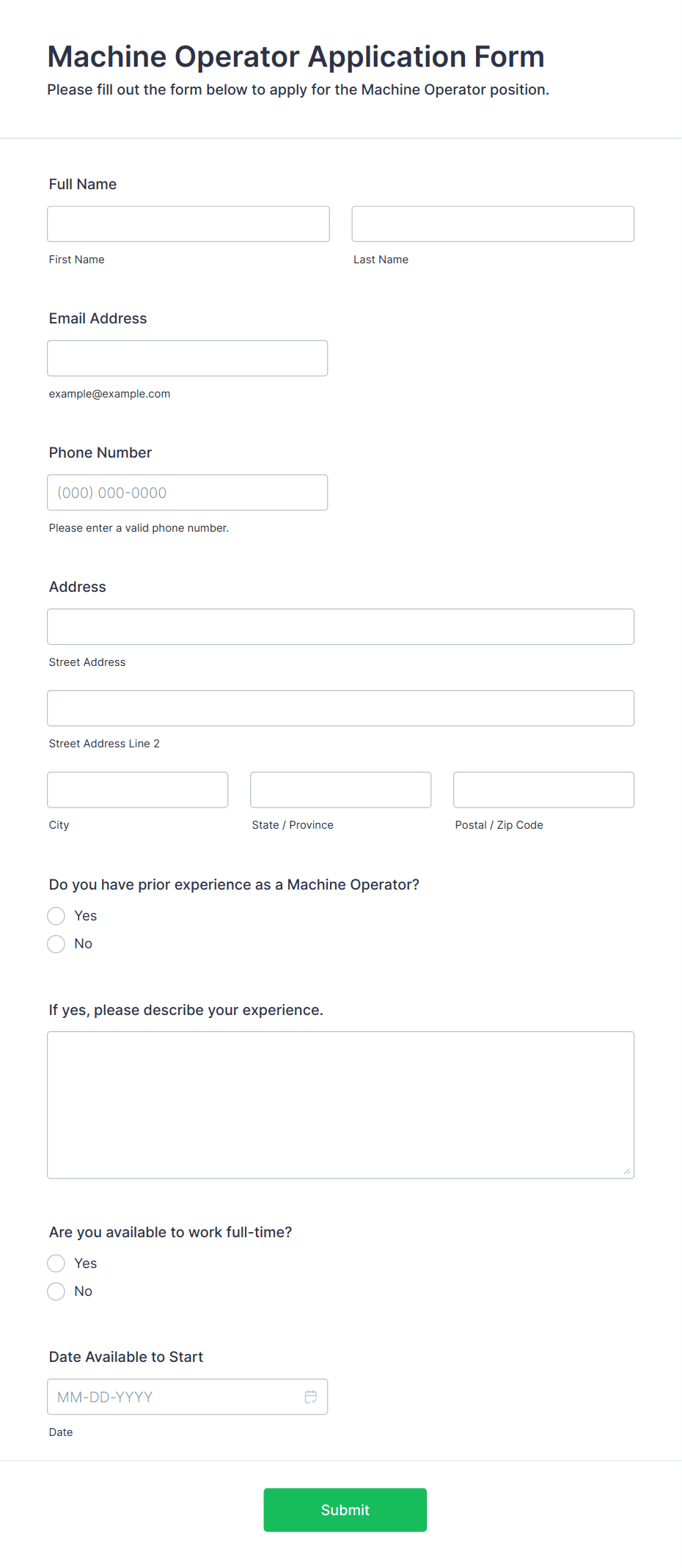Click the State / Province field
Image resolution: width=682 pixels, height=1568 pixels.
(341, 790)
